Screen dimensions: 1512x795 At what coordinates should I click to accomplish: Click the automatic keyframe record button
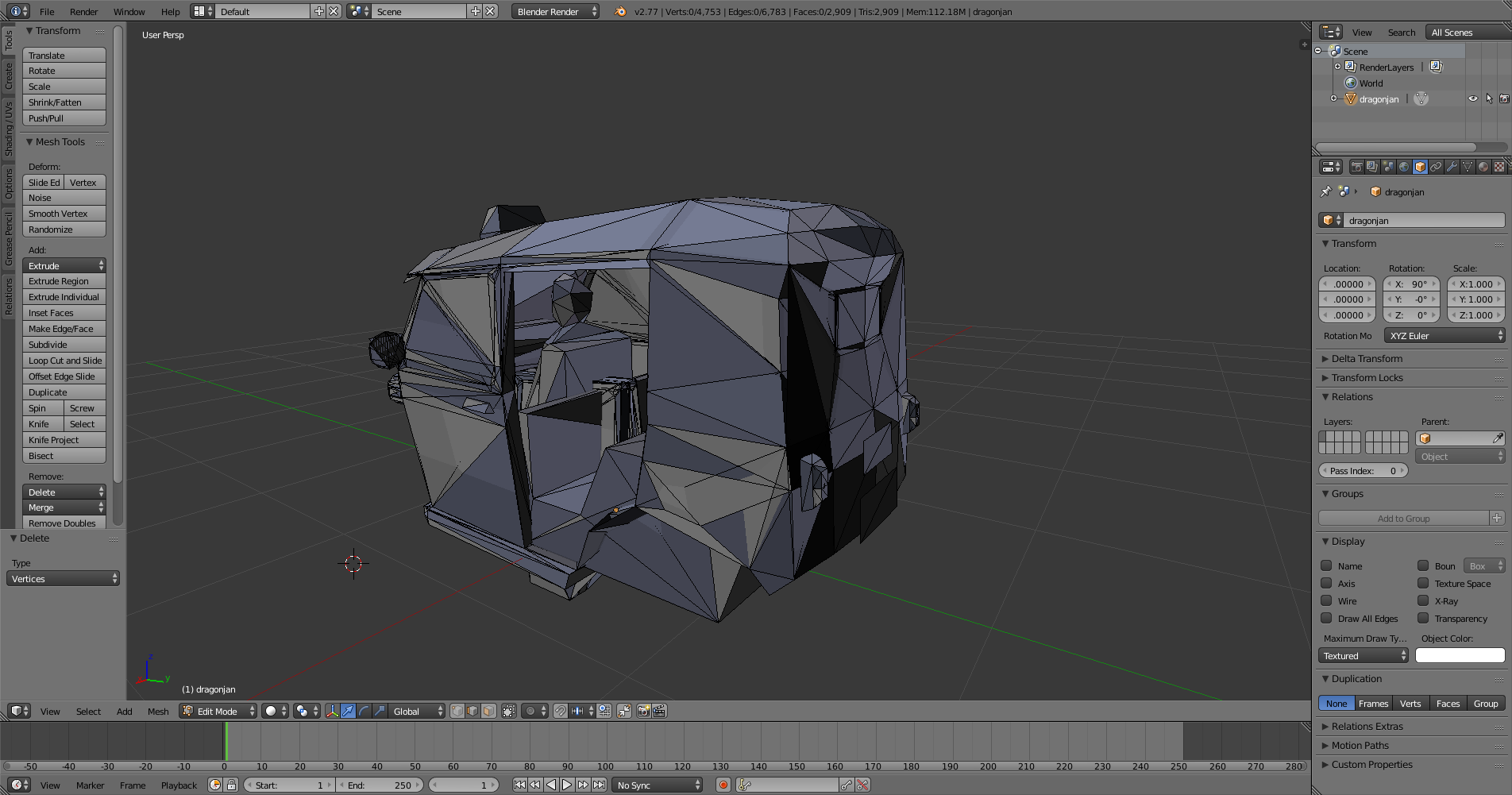(x=723, y=785)
